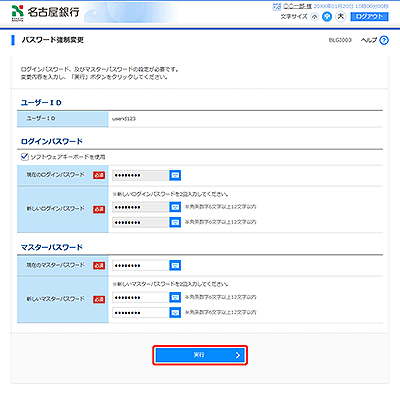Image resolution: width=400 pixels, height=399 pixels.
Task: Click the help text link
Action: pyautogui.click(x=369, y=40)
